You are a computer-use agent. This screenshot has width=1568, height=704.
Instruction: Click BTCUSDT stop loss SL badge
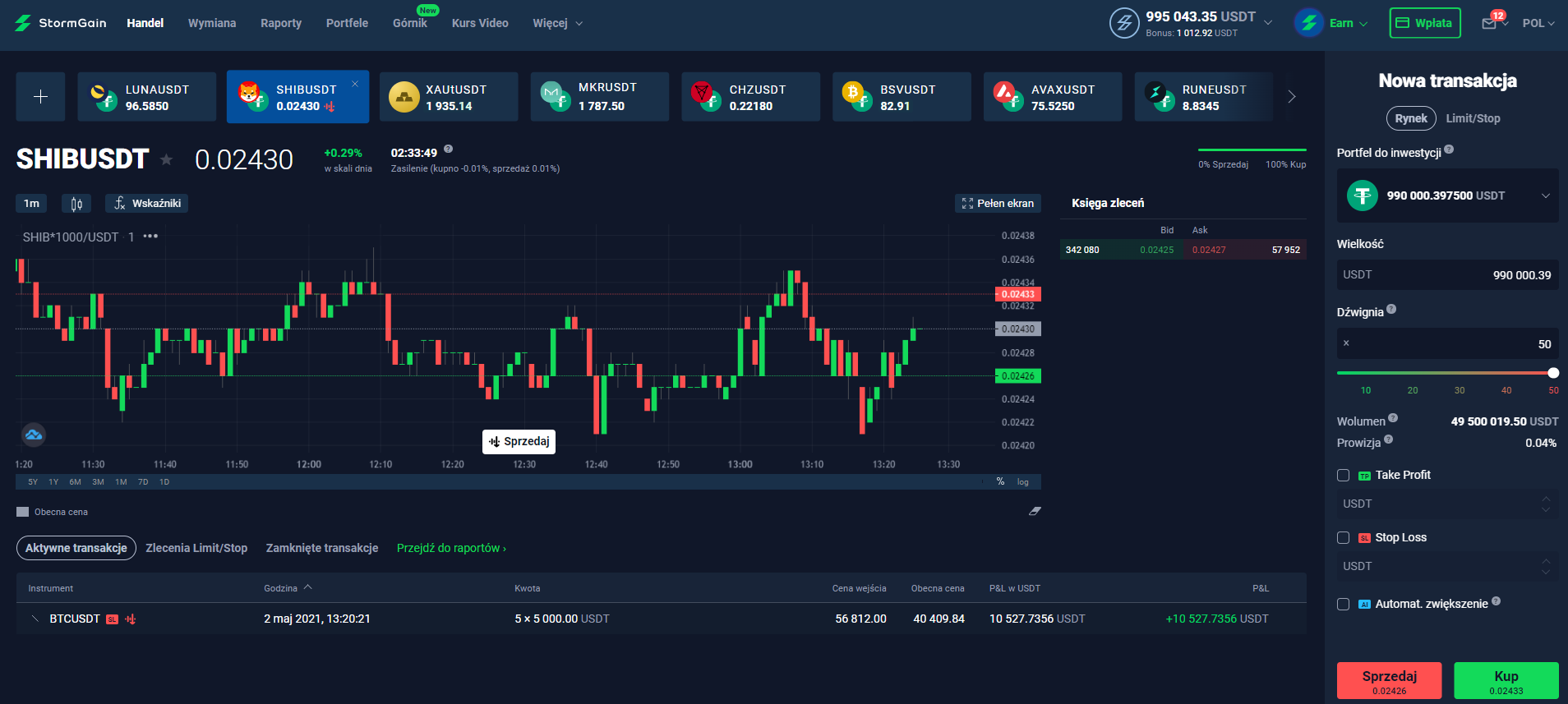click(112, 619)
